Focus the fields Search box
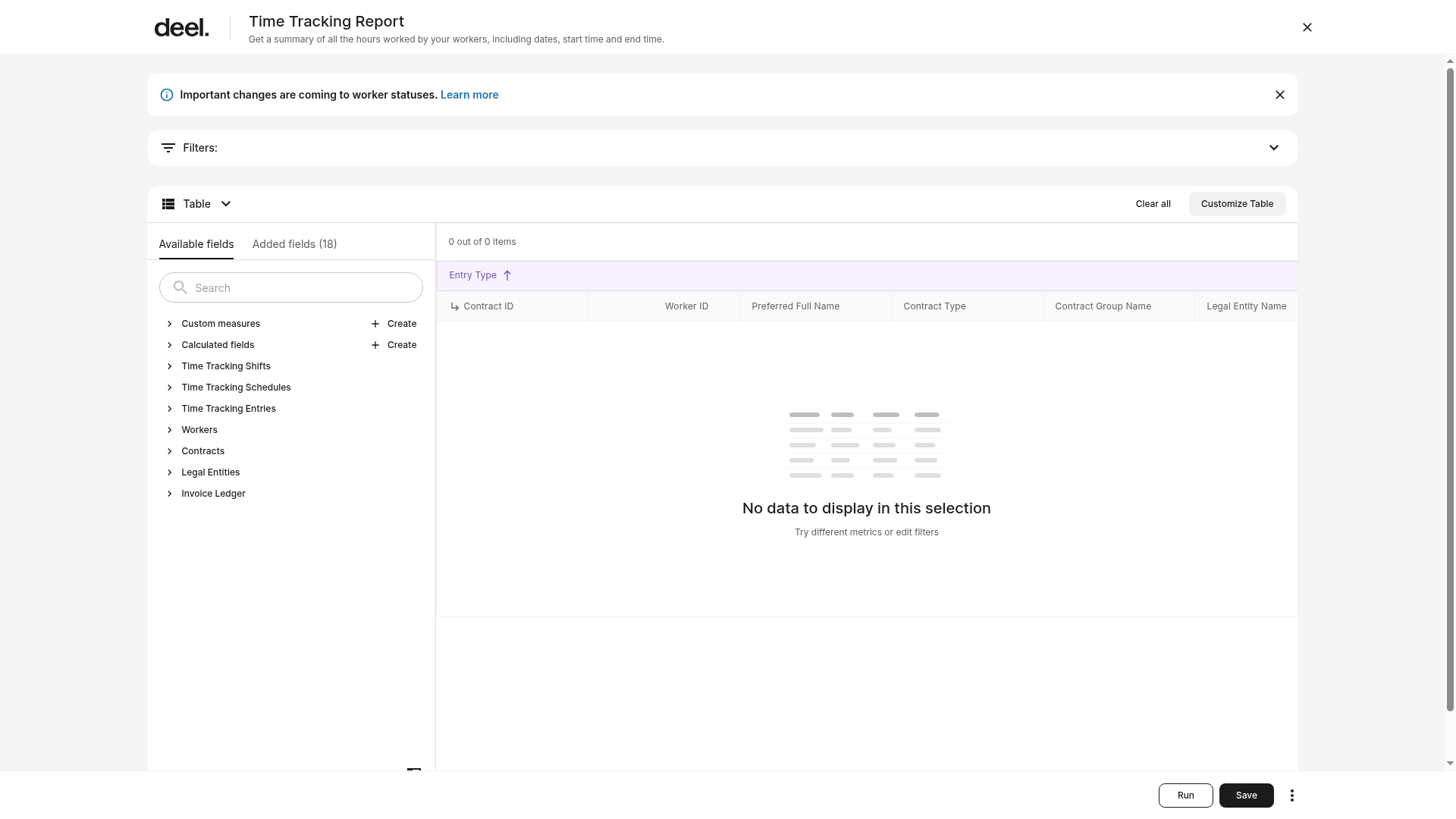 (x=291, y=287)
